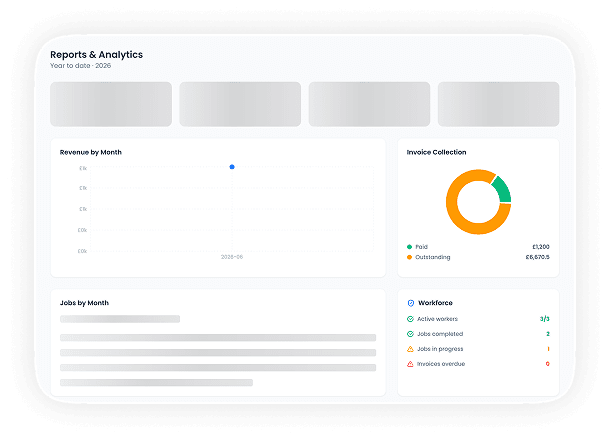Click the 2026-06 axis label
This screenshot has height=438, width=610.
pyautogui.click(x=232, y=257)
